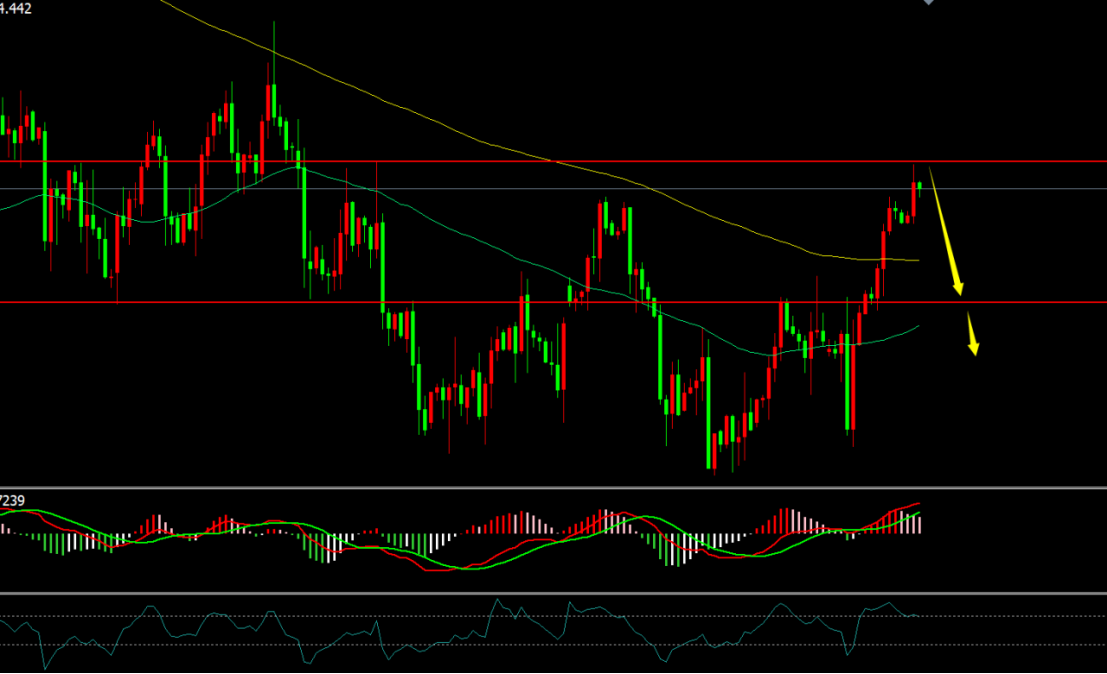Click the 4.442 price value text
This screenshot has width=1107, height=674.
[16, 8]
